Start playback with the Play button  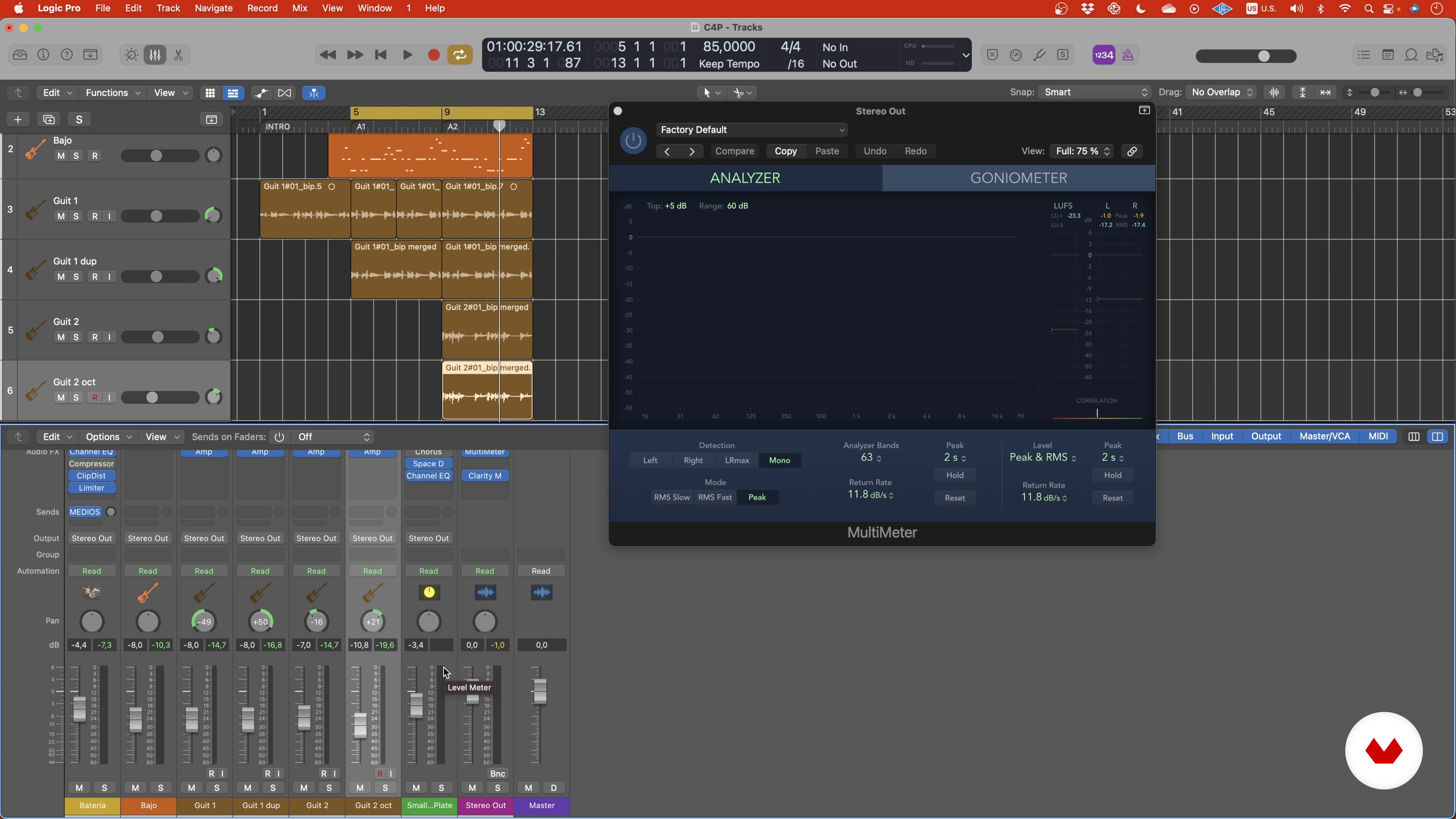tap(408, 55)
